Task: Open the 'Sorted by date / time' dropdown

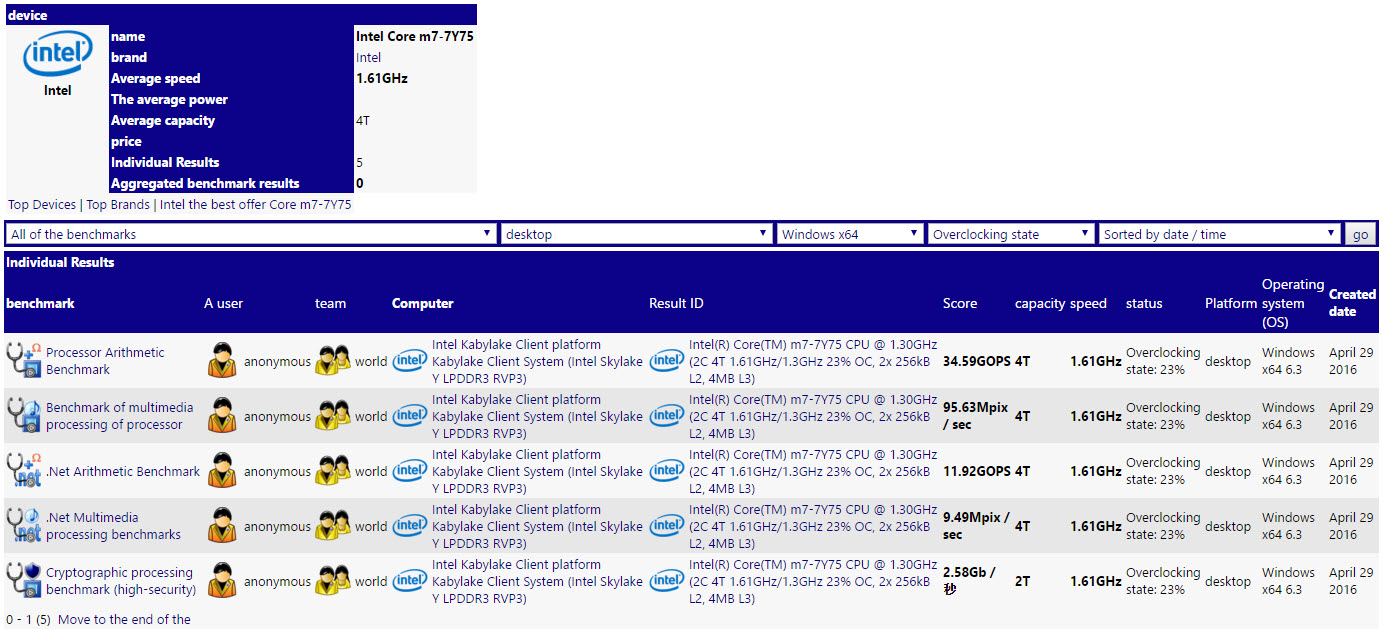Action: [1219, 234]
